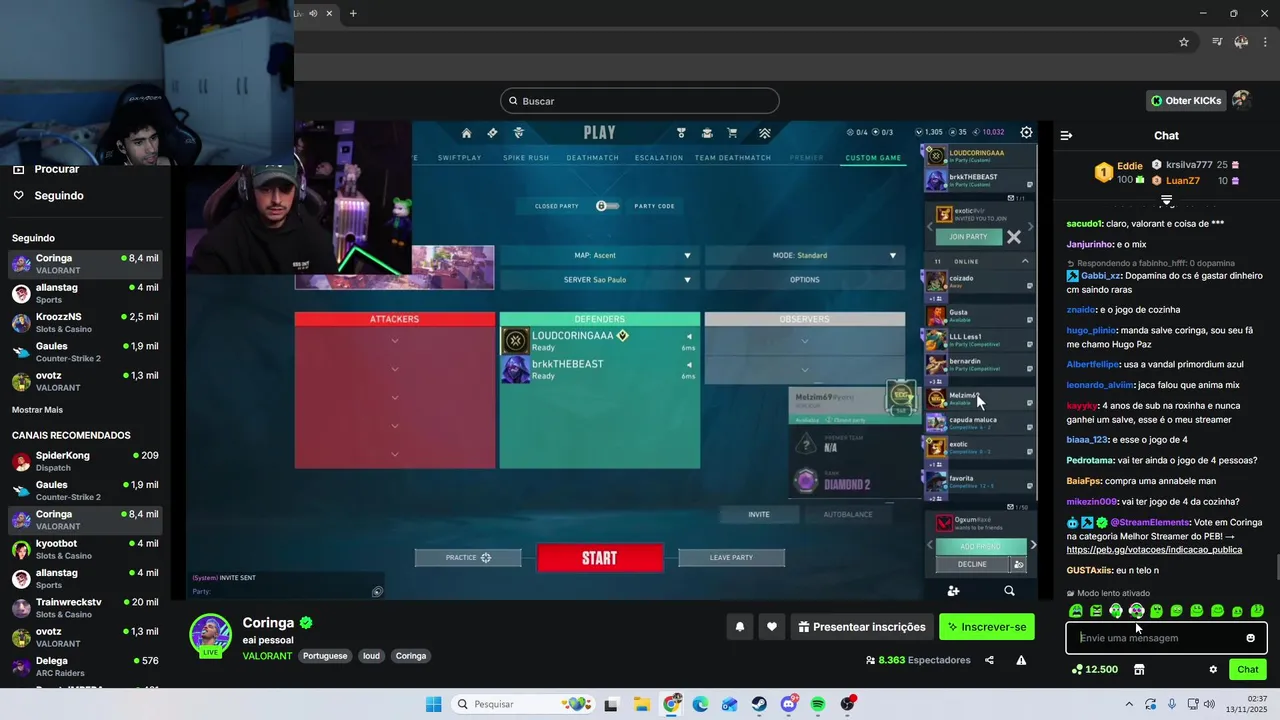Expand the Attackers first slot chevron
Image resolution: width=1280 pixels, height=720 pixels.
click(x=395, y=341)
